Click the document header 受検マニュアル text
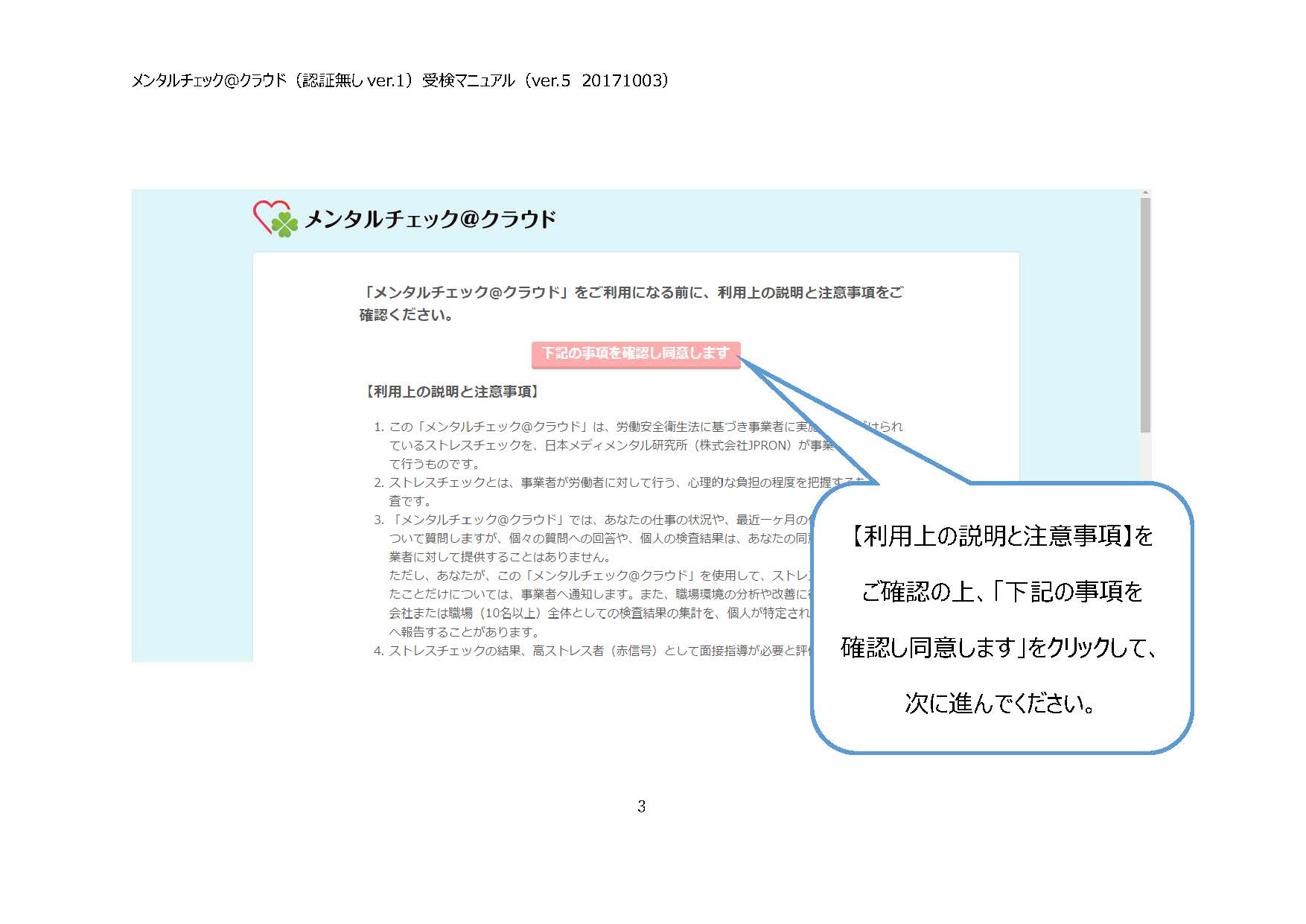The width and height of the screenshot is (1306, 924). coord(468,80)
